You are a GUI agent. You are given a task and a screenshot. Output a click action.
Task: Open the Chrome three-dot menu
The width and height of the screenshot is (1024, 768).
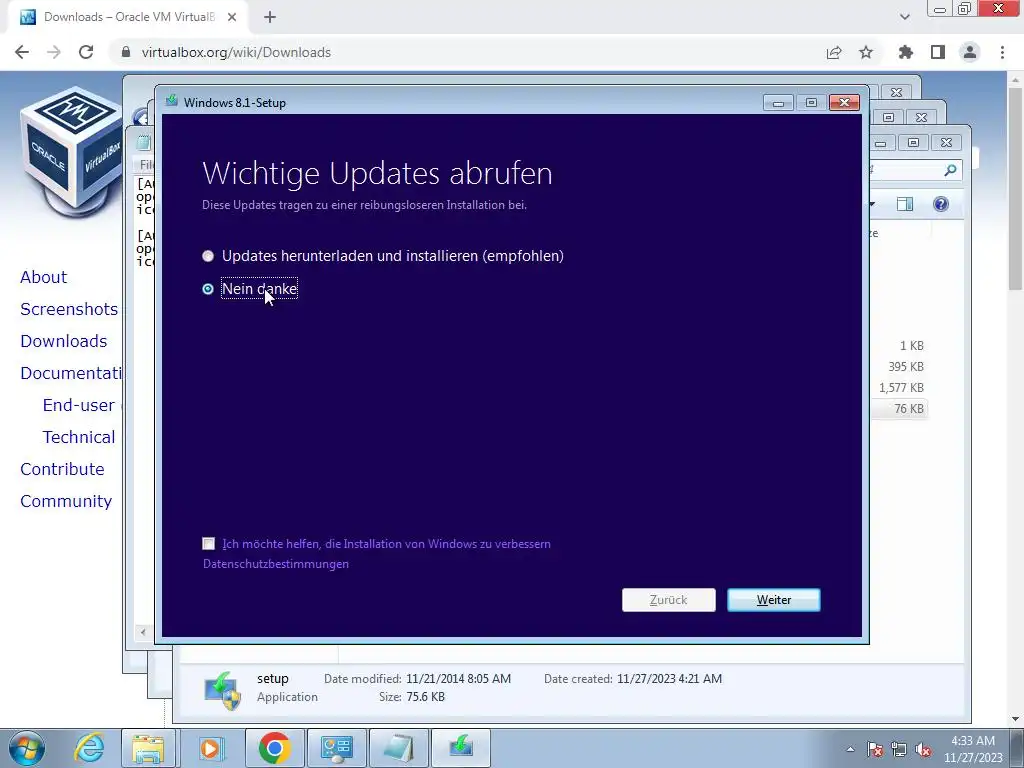pos(1002,52)
